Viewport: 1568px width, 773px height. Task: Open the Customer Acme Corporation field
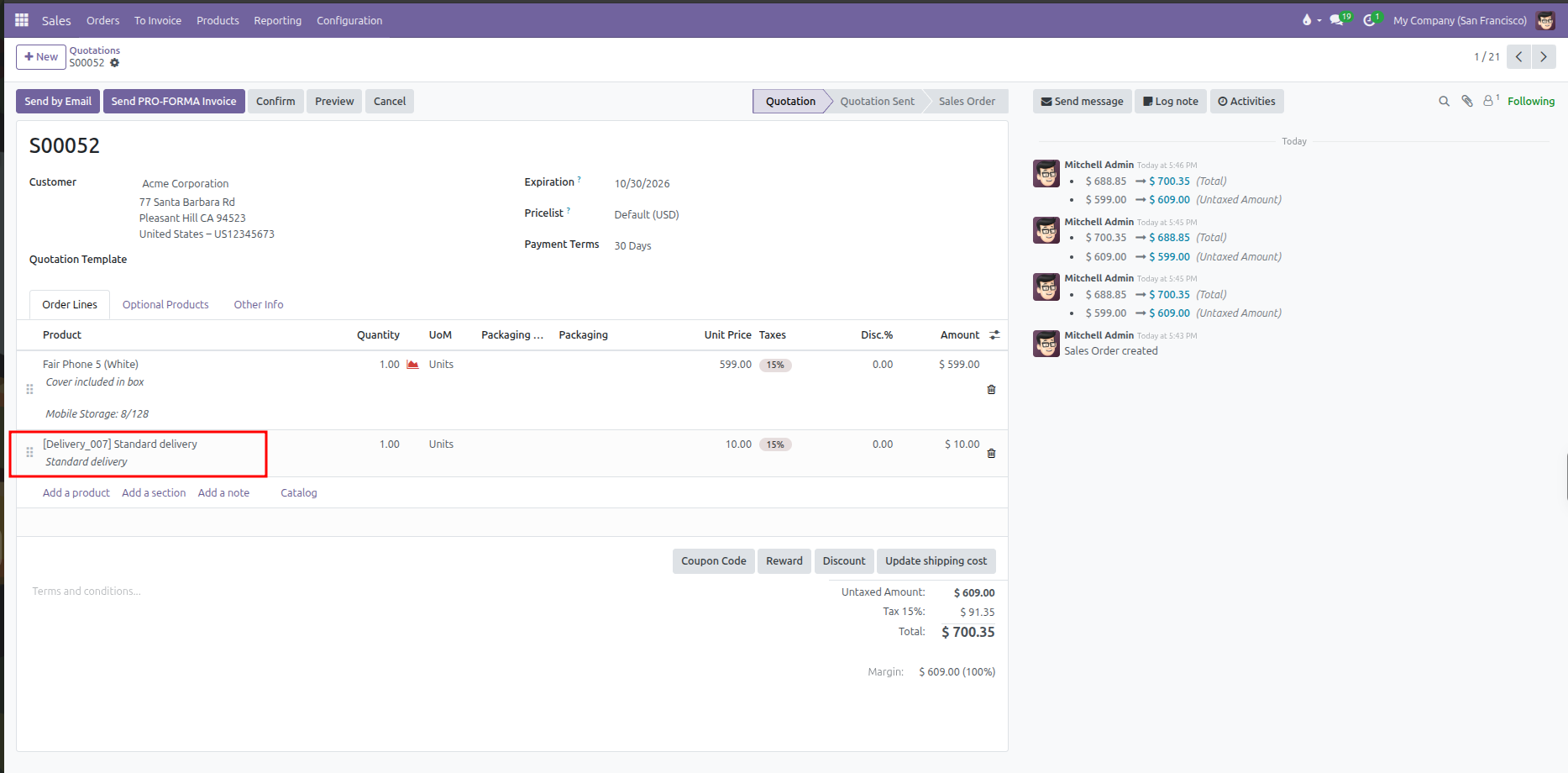click(185, 184)
